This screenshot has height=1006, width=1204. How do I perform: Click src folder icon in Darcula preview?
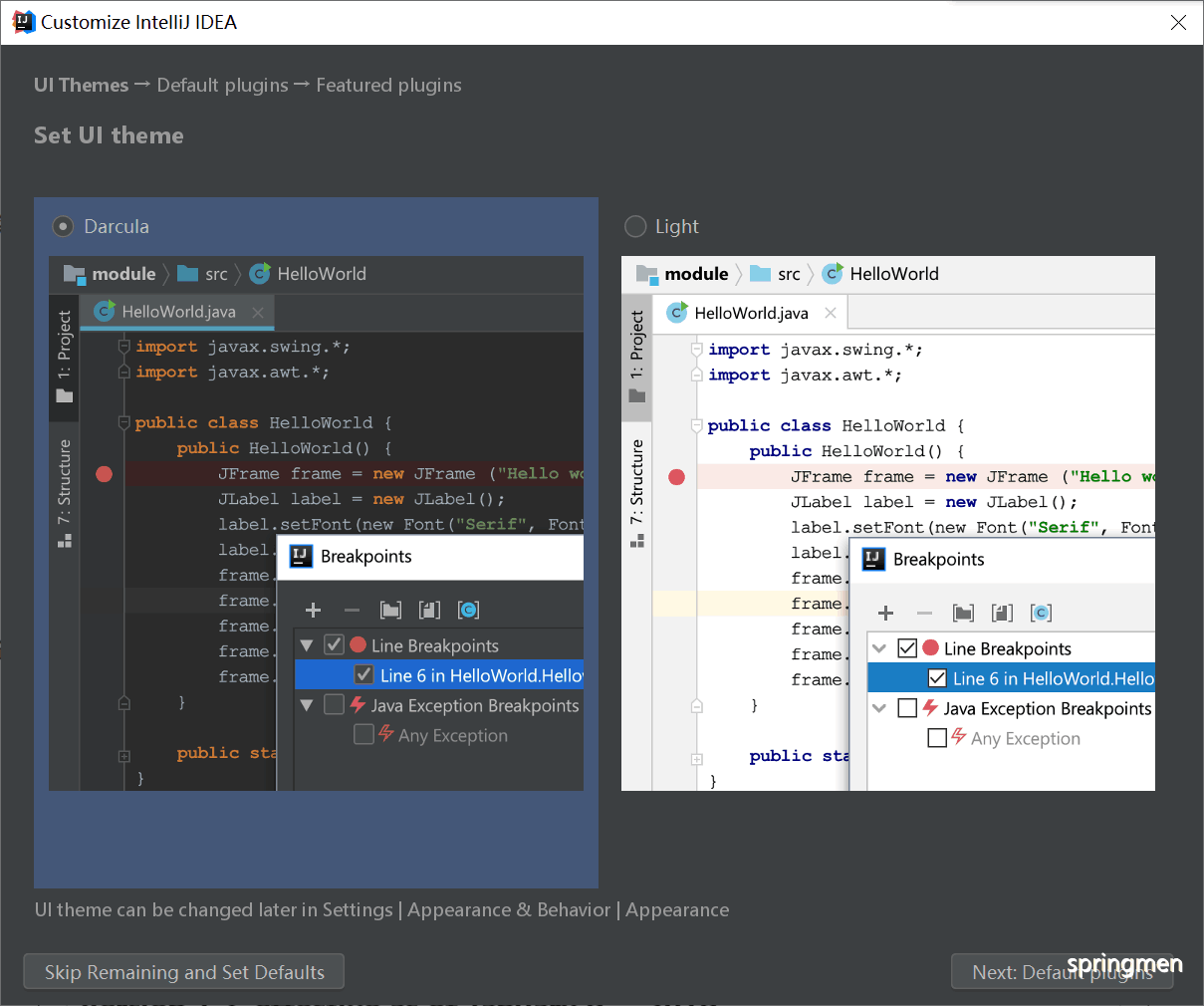pos(187,273)
